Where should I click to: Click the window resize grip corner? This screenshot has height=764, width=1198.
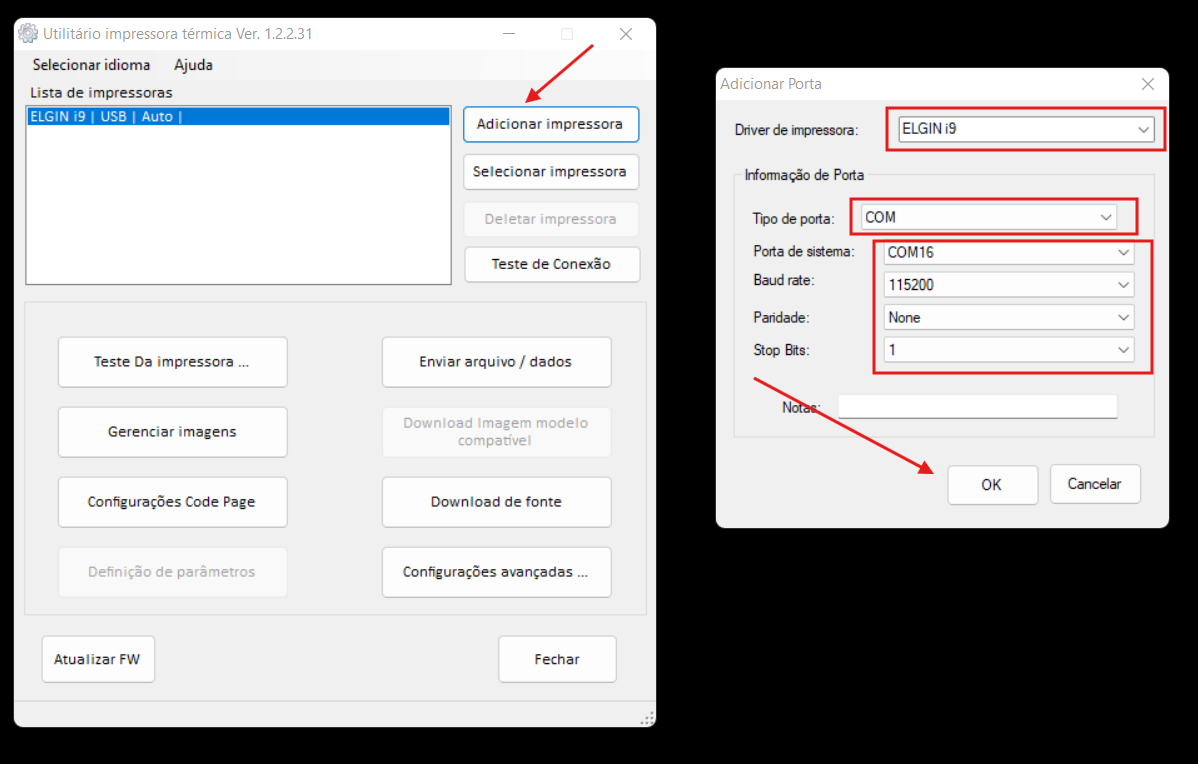647,718
